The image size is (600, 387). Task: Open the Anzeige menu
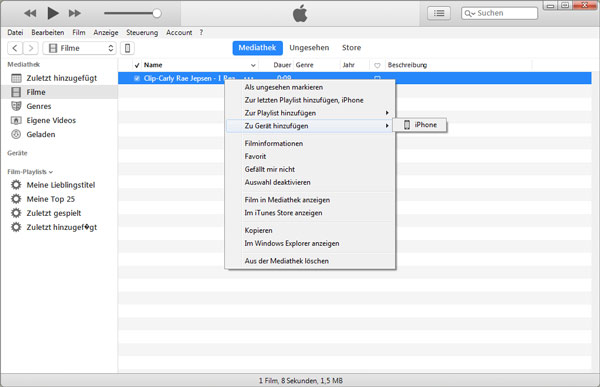[x=106, y=33]
